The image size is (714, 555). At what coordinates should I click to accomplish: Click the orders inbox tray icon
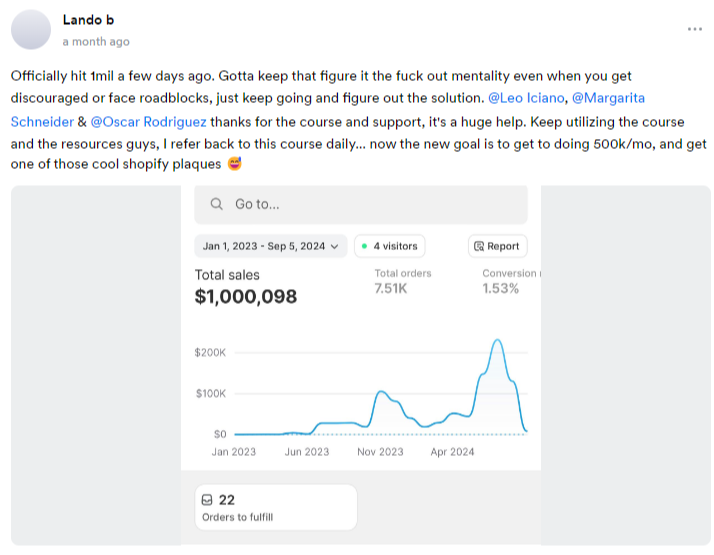coord(207,500)
